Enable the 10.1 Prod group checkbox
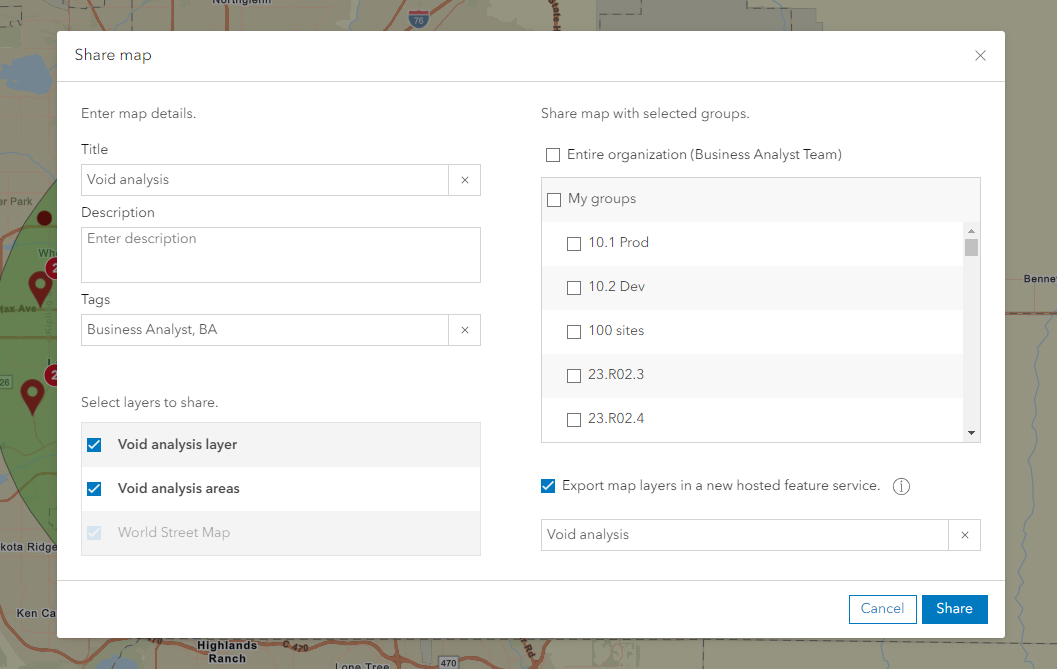 (x=573, y=243)
